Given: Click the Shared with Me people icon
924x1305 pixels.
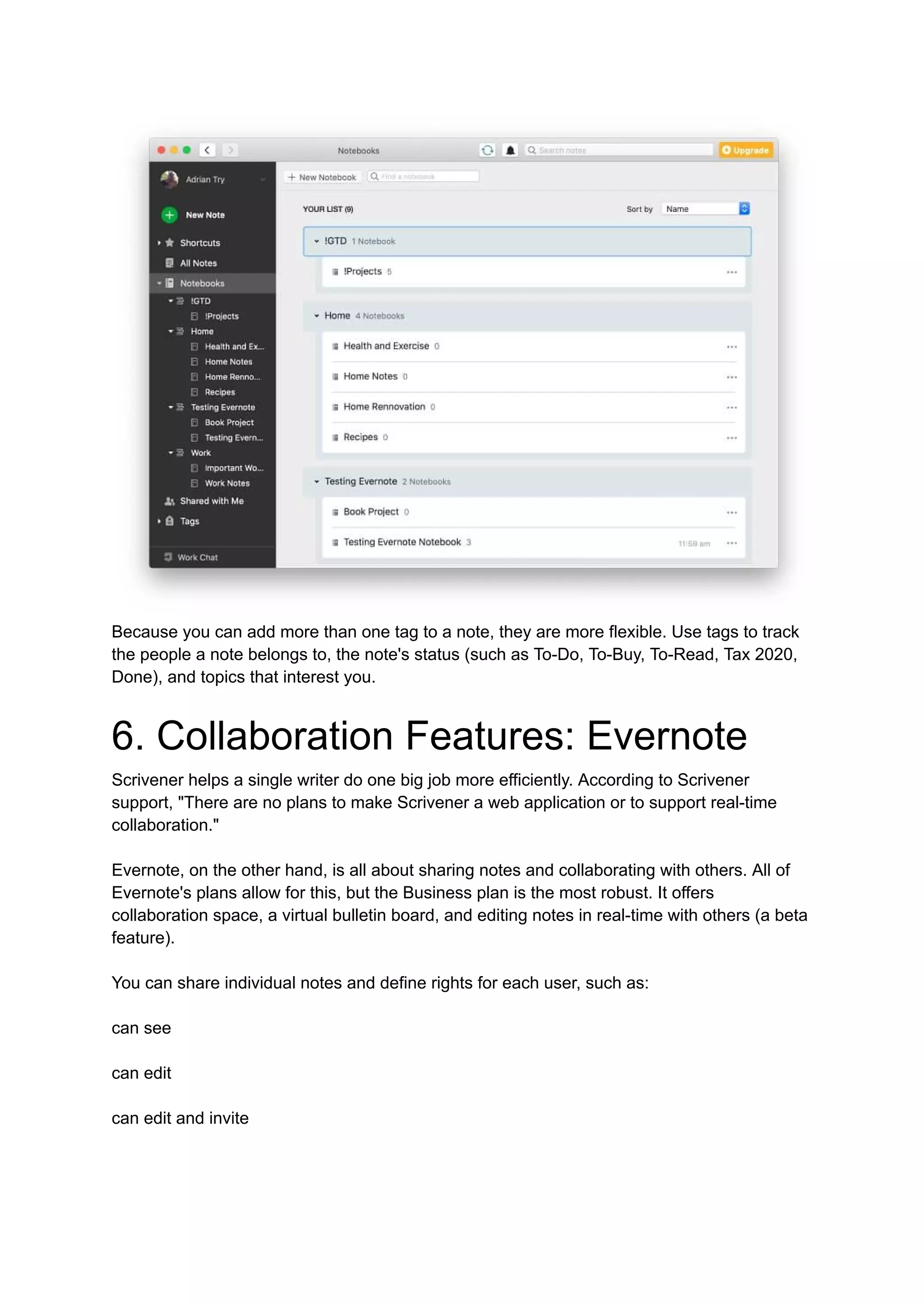Looking at the screenshot, I should click(170, 501).
